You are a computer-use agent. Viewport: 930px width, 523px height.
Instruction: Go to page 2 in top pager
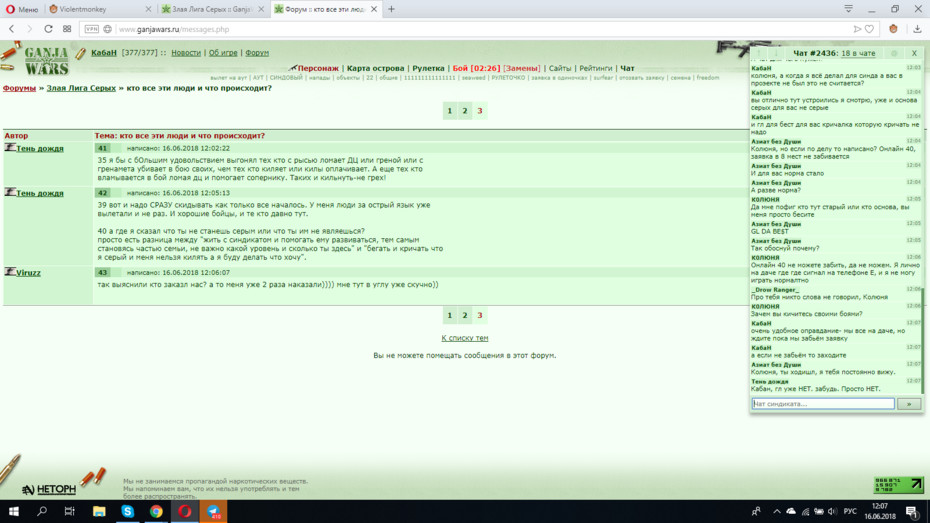click(465, 111)
